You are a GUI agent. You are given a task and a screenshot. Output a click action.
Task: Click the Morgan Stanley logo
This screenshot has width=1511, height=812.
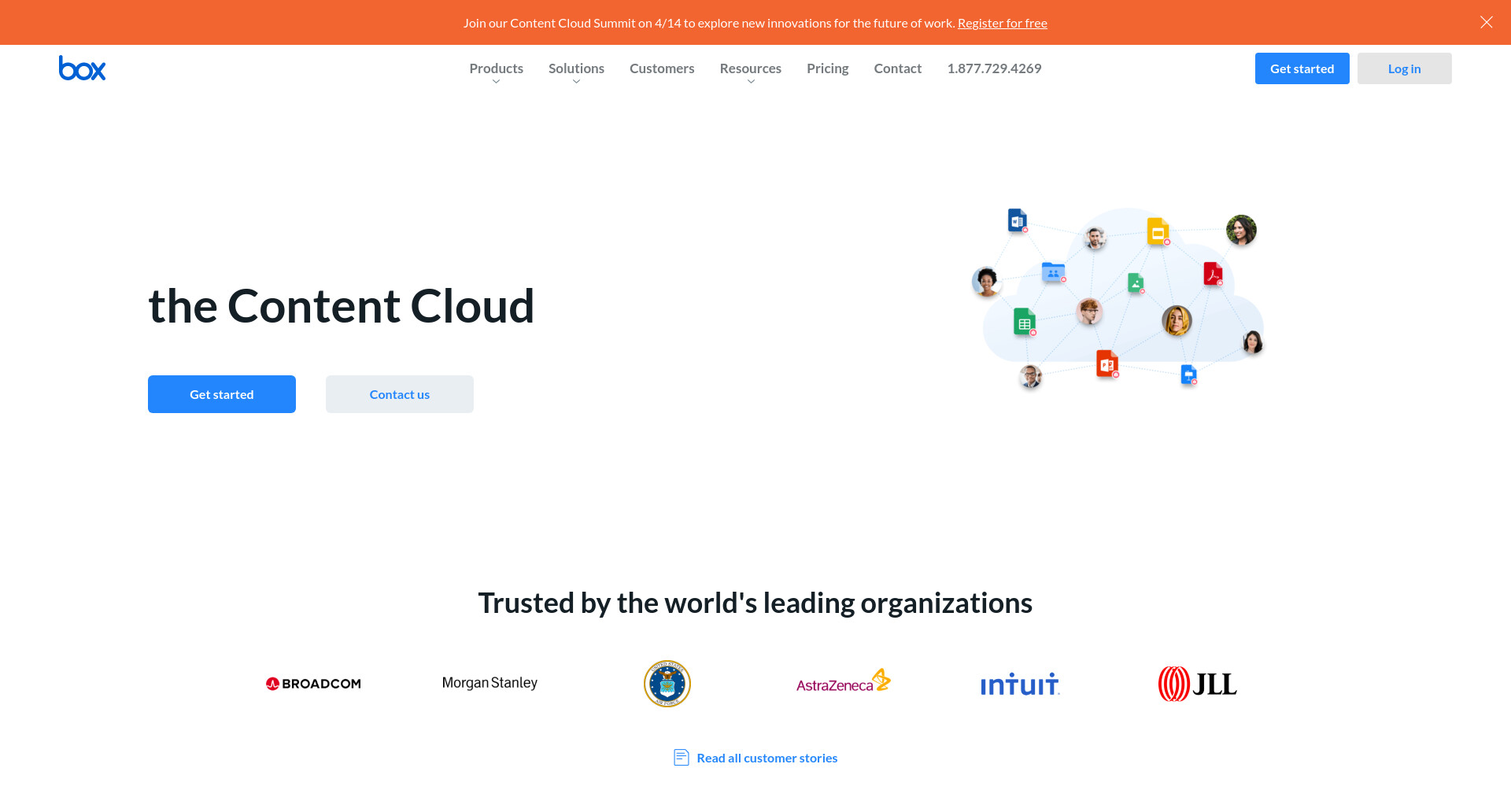click(x=490, y=683)
